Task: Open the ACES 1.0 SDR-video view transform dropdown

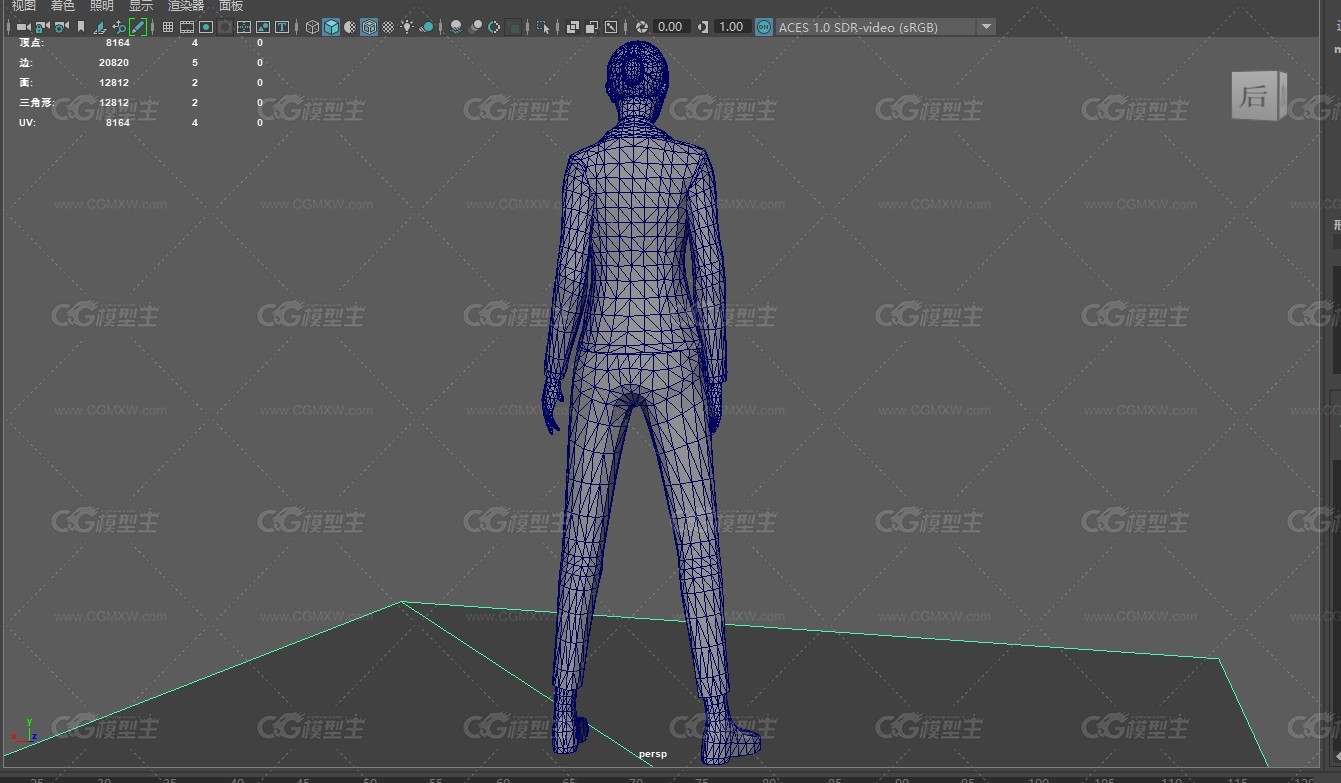Action: click(885, 27)
